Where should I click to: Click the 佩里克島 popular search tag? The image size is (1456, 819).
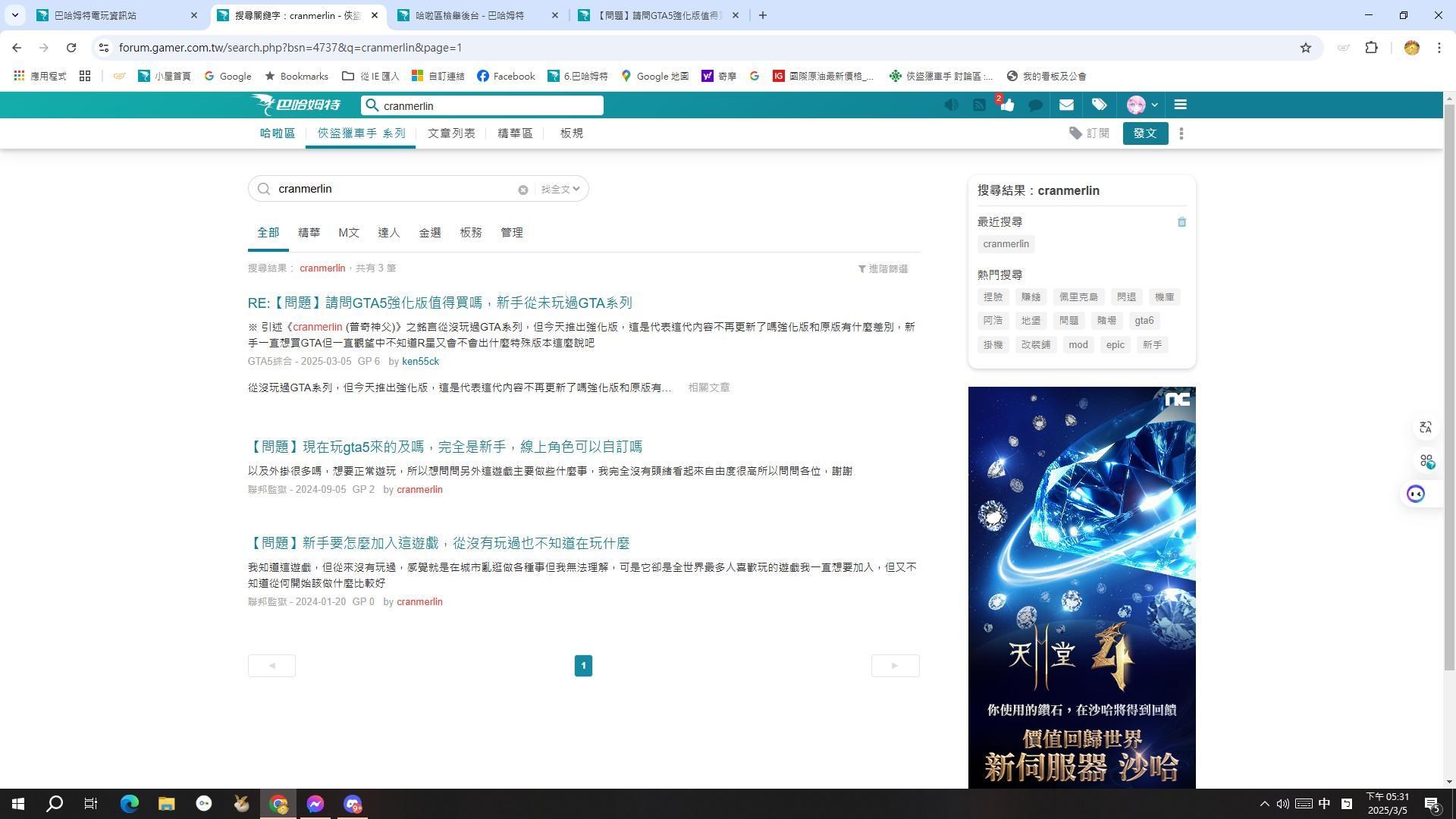(1078, 297)
